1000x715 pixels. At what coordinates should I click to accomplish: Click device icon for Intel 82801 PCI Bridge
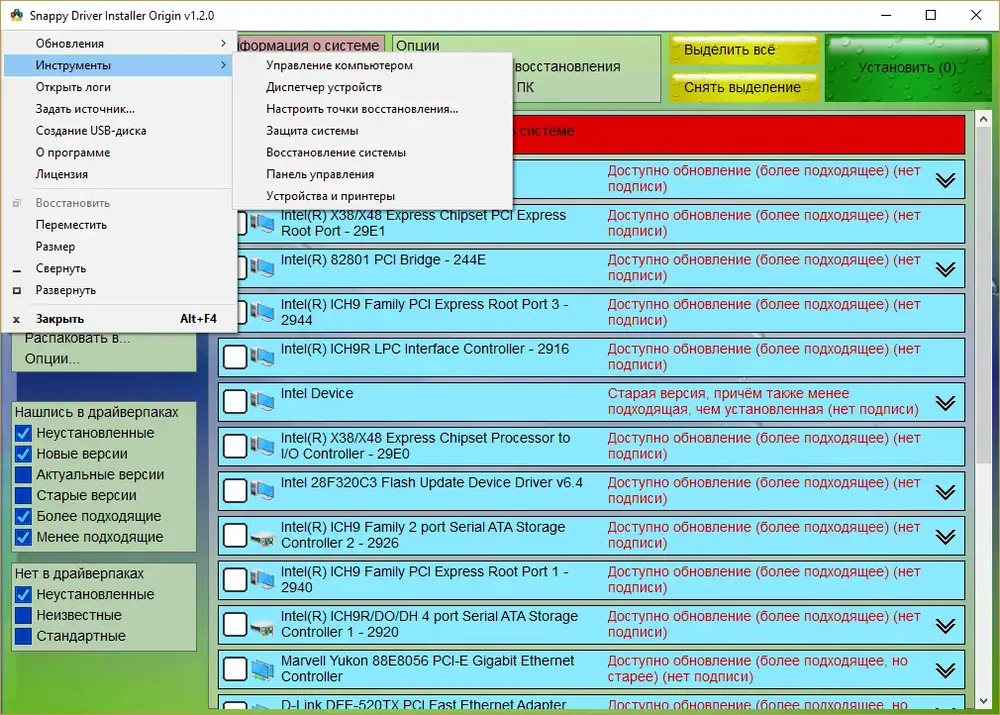pos(262,267)
